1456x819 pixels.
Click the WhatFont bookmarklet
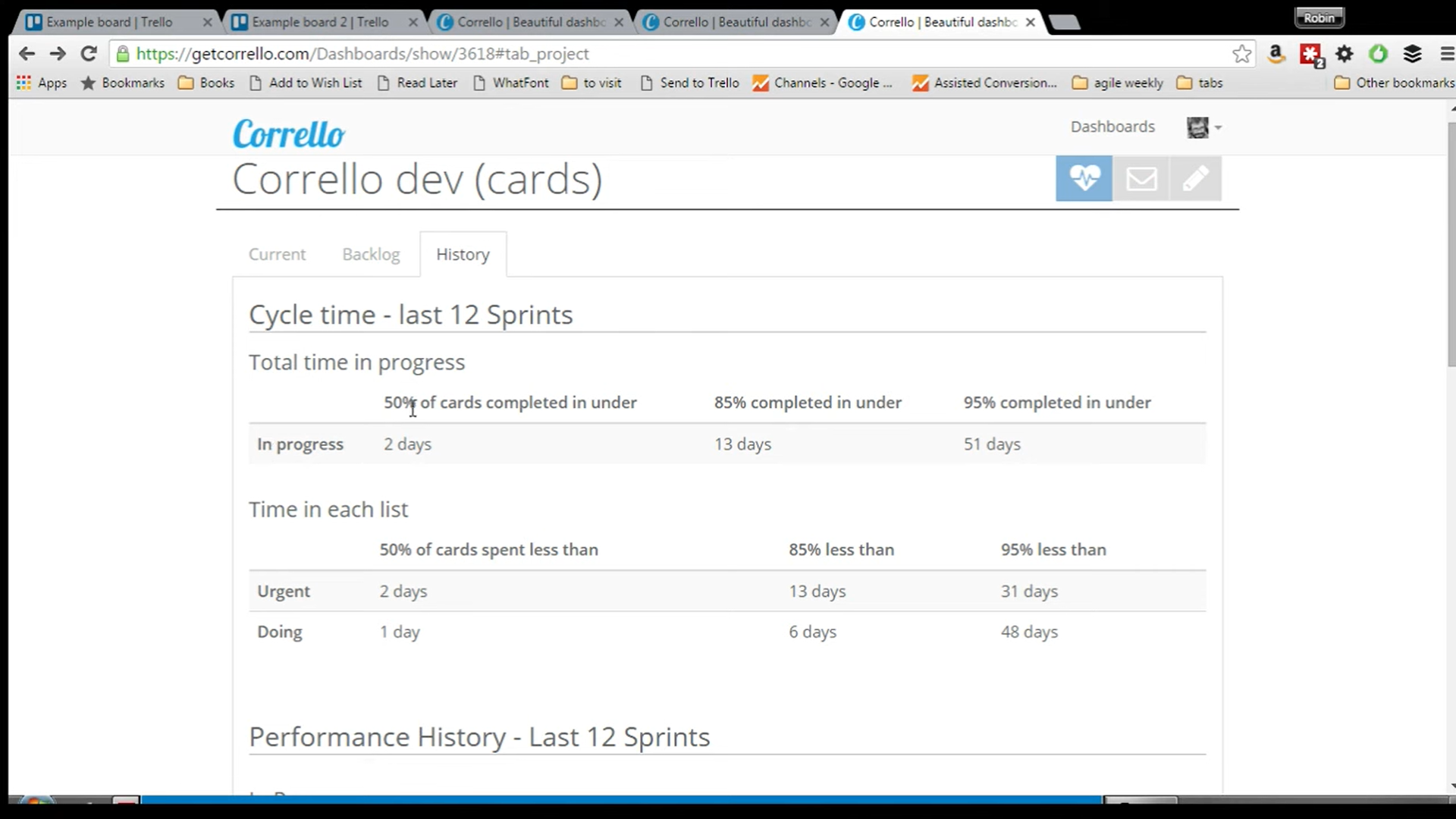point(510,83)
